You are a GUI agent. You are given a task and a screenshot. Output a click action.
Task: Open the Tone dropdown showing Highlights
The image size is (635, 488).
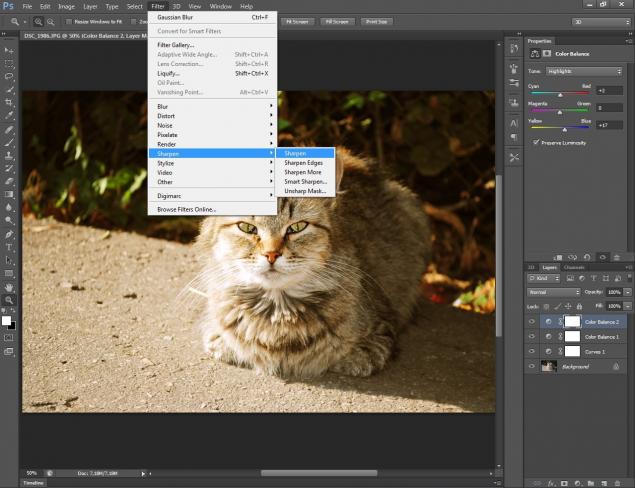[584, 72]
